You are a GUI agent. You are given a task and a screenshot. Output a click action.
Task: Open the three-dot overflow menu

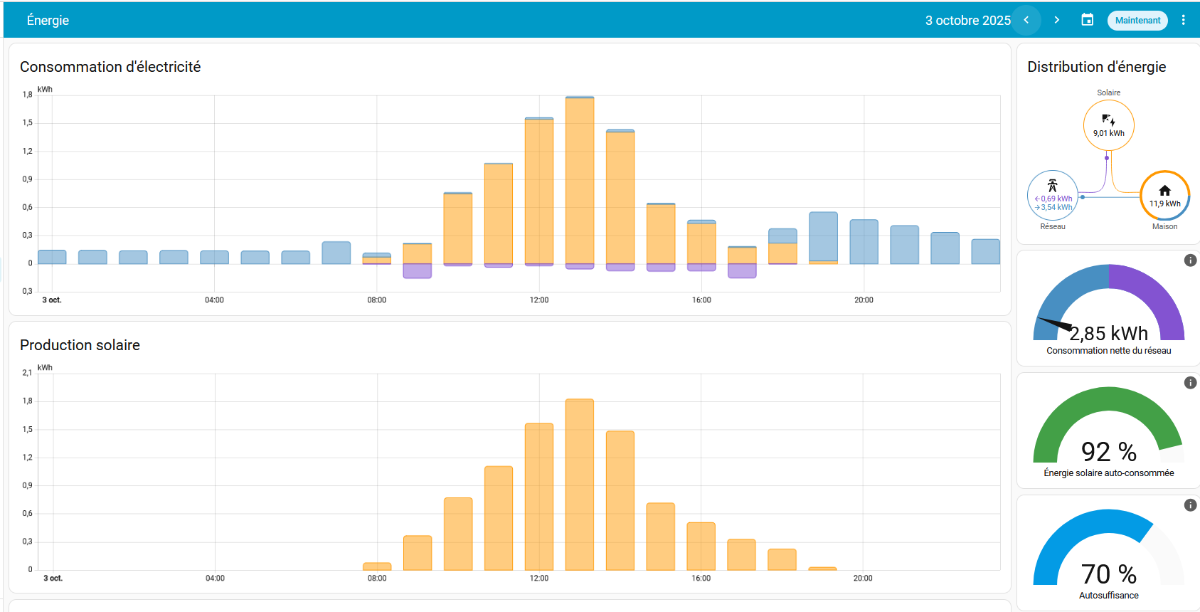point(1184,20)
